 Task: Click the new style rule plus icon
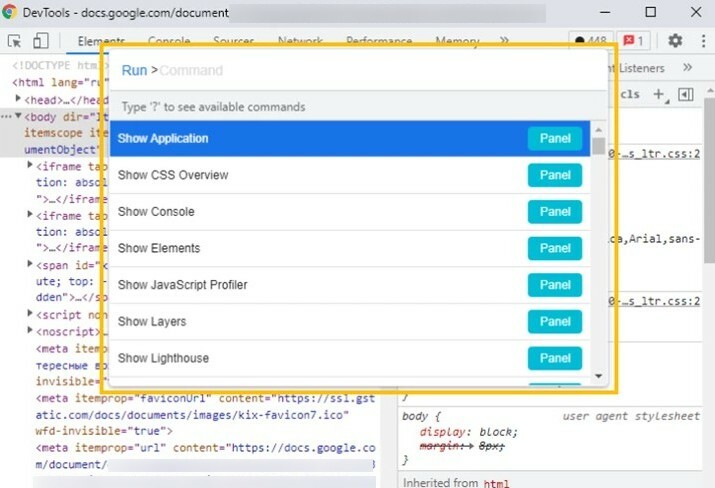click(659, 94)
